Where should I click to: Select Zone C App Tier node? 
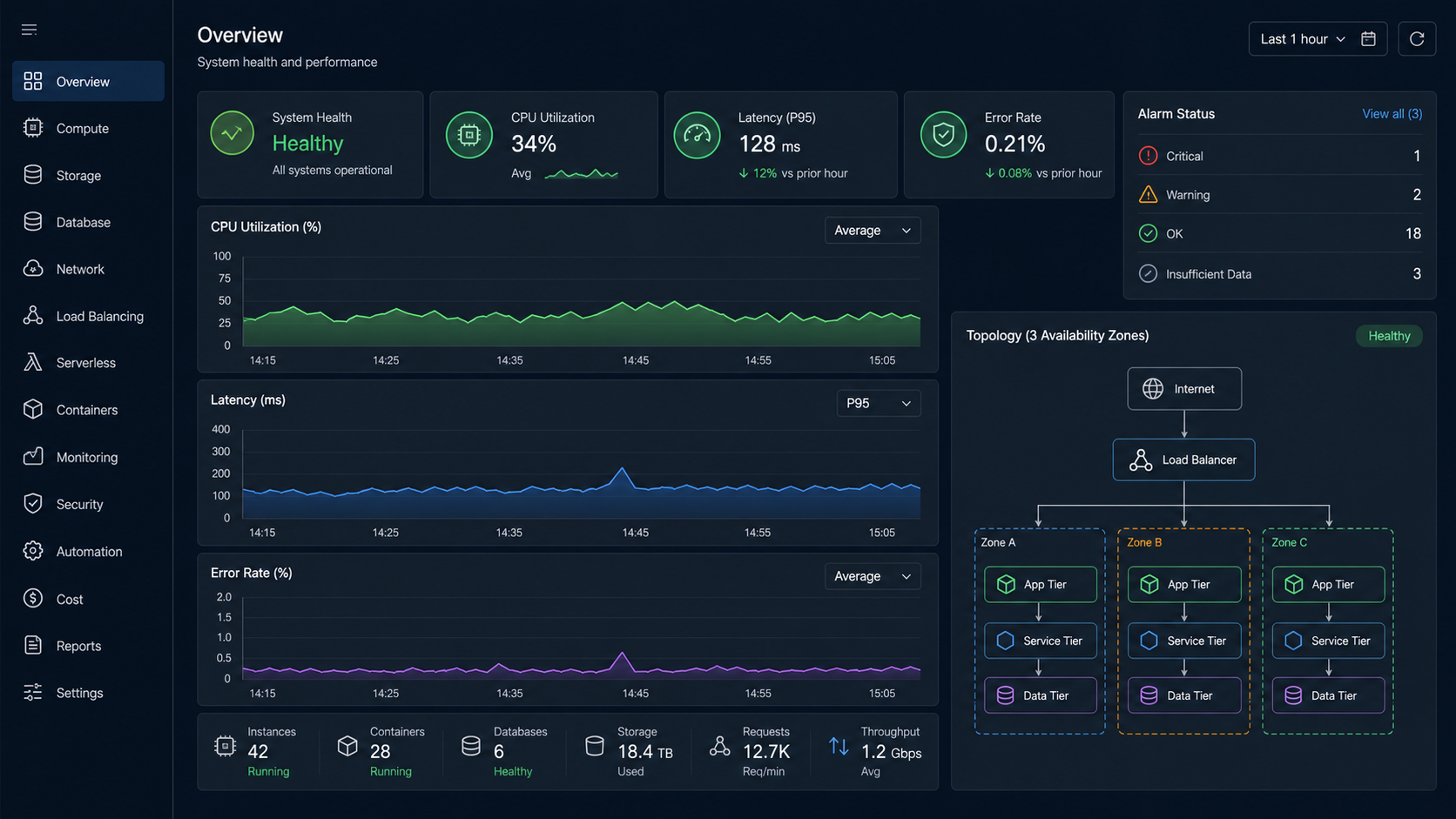pos(1329,584)
